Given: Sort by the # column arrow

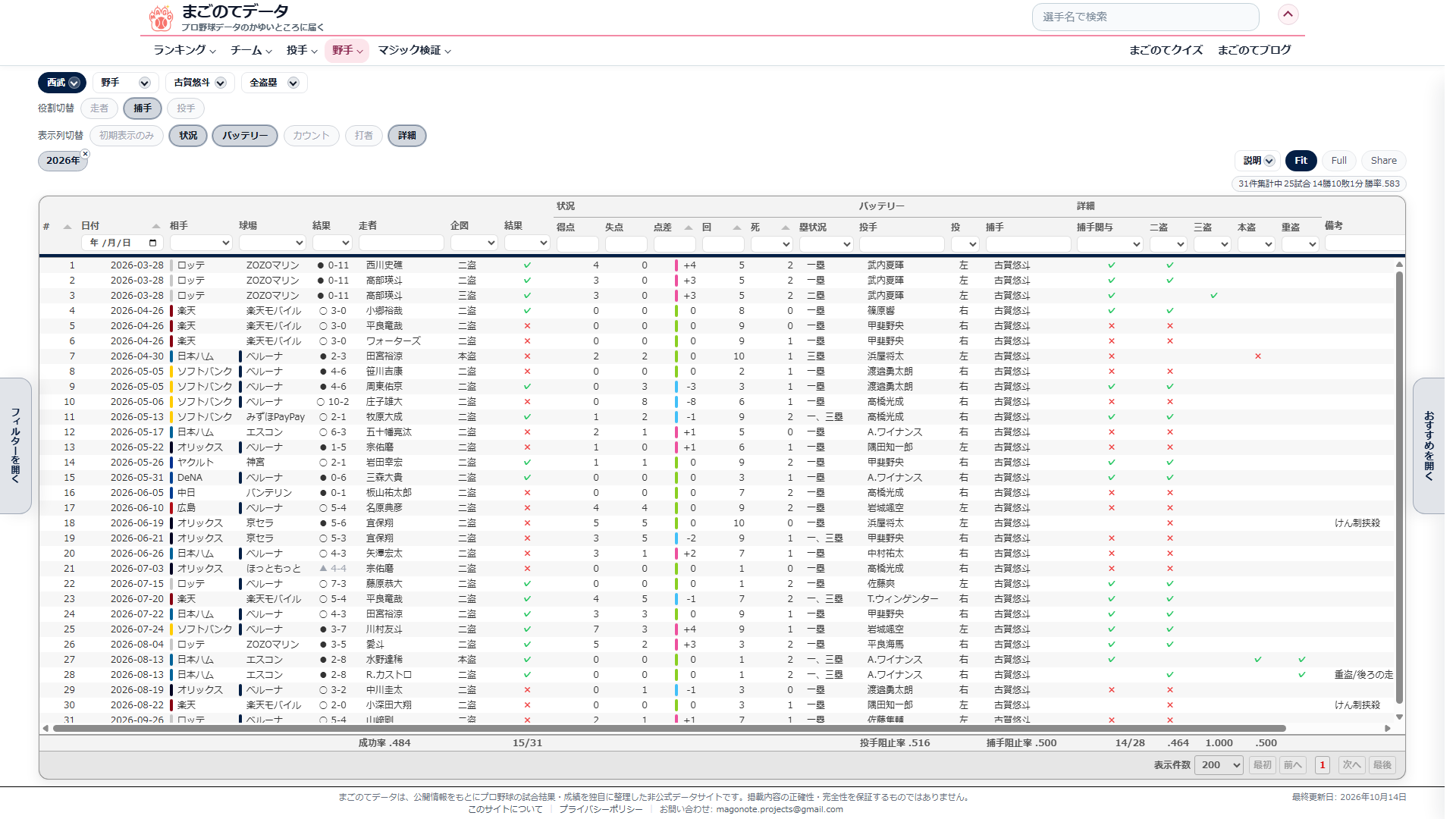Looking at the screenshot, I should coord(67,227).
